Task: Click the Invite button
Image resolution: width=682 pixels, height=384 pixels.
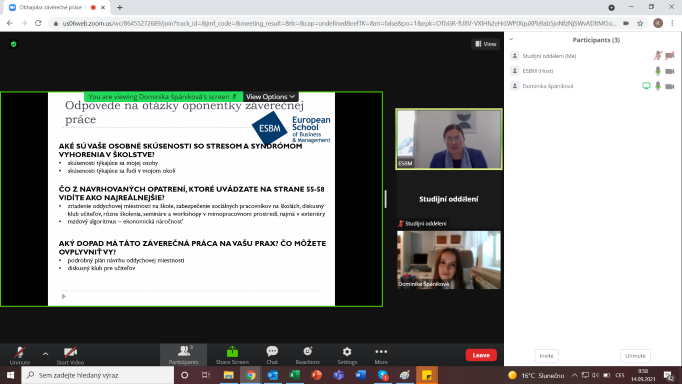Action: pos(547,356)
